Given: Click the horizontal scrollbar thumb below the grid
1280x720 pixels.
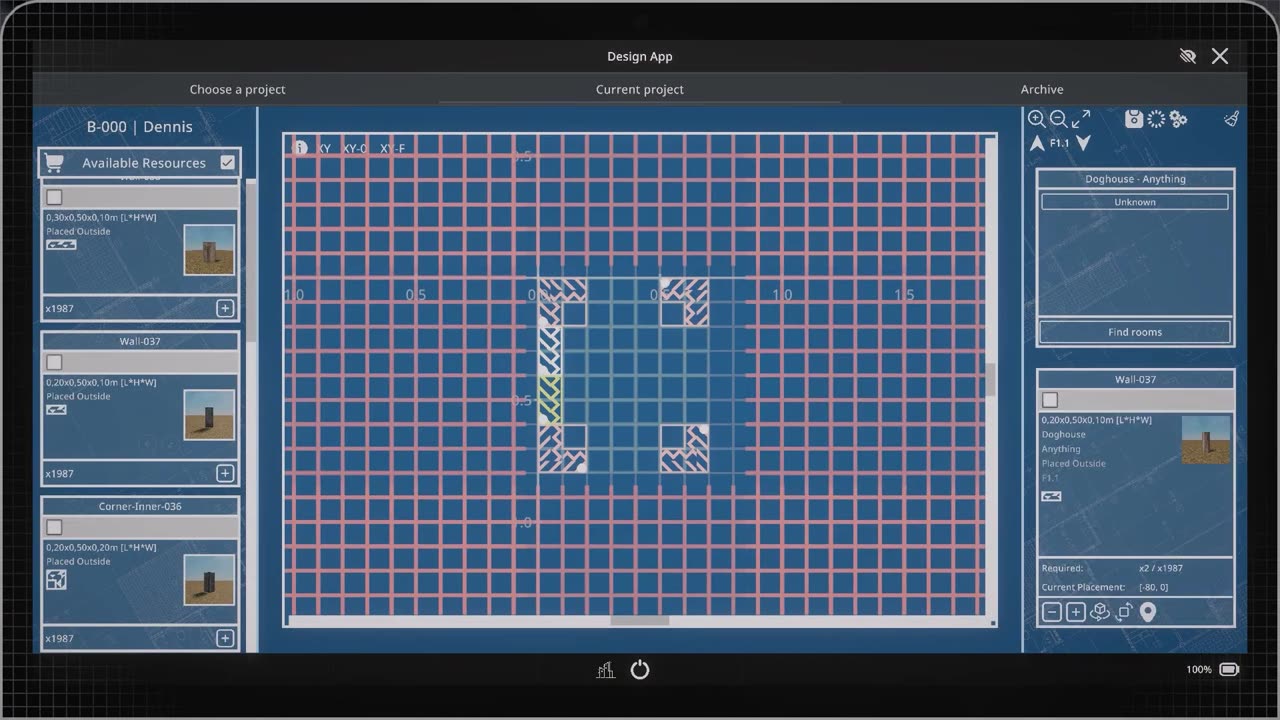Looking at the screenshot, I should coord(640,621).
